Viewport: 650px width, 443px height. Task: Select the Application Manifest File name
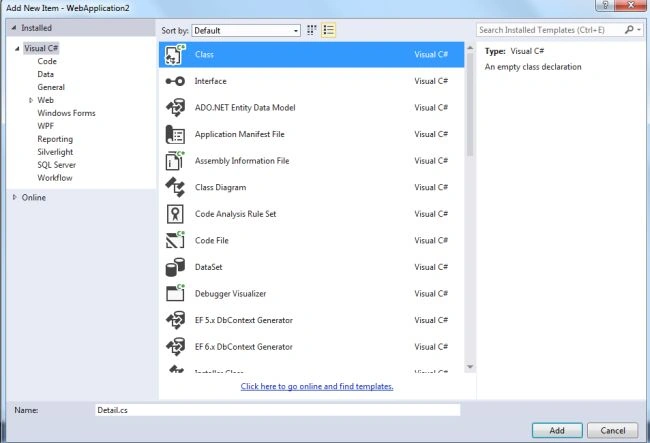[x=240, y=134]
